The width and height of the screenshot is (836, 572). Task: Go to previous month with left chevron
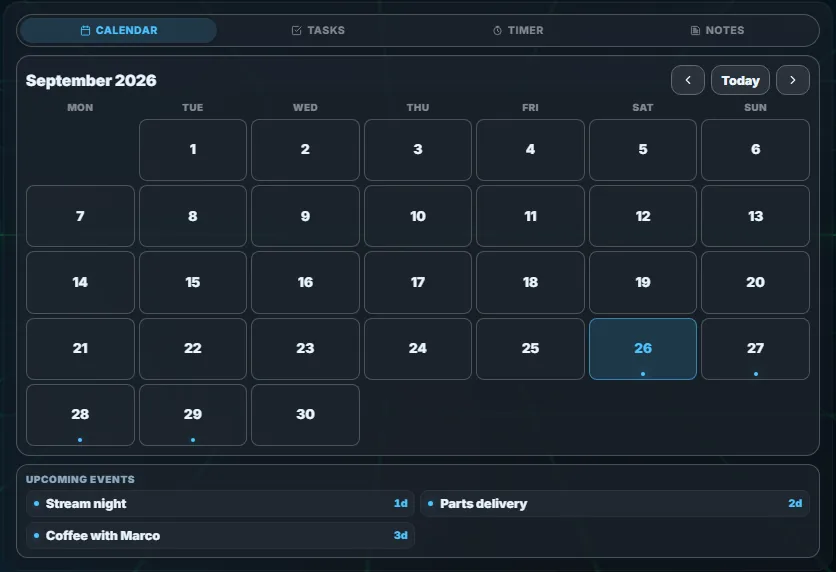point(688,80)
